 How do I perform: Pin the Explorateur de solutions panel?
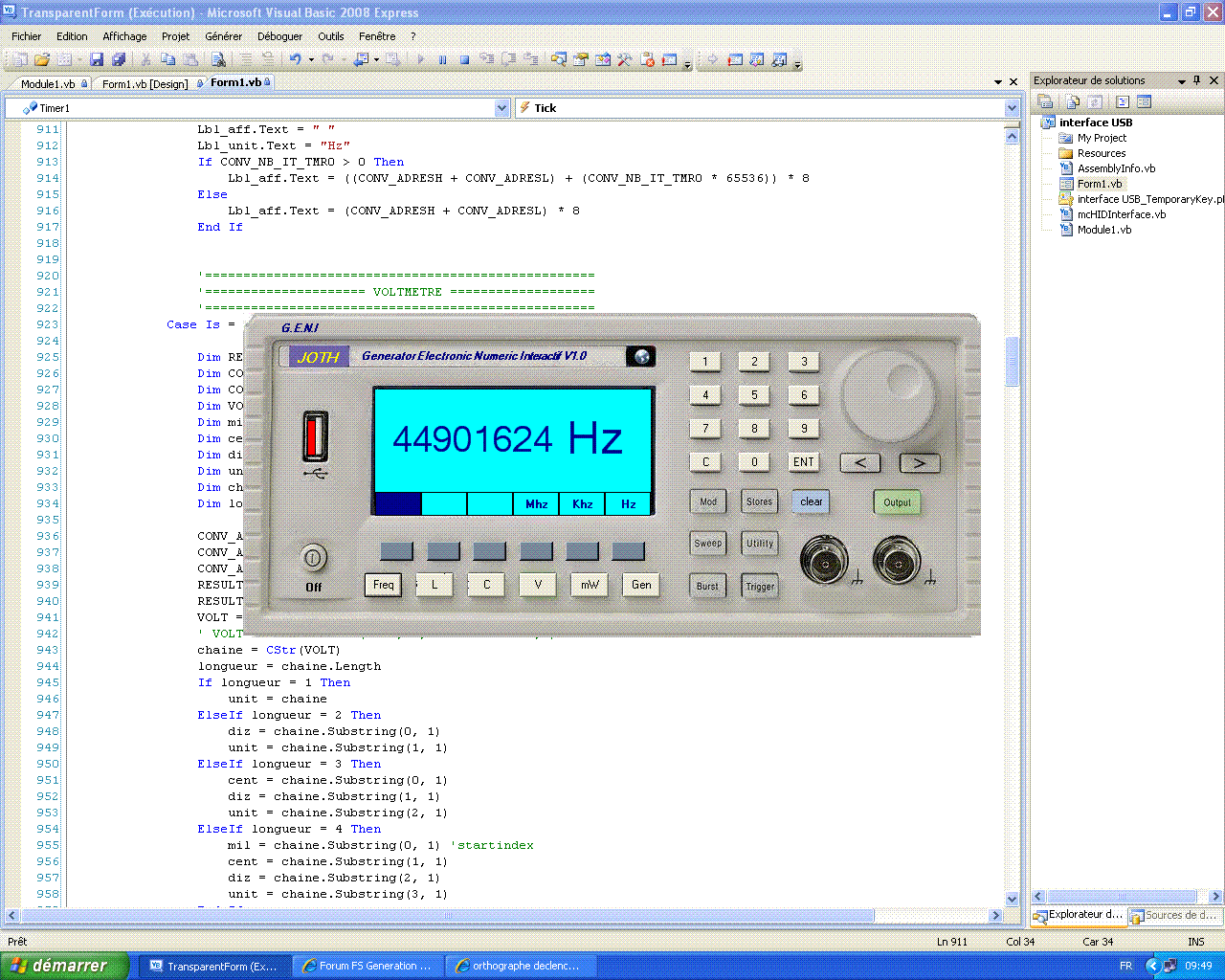[1197, 80]
